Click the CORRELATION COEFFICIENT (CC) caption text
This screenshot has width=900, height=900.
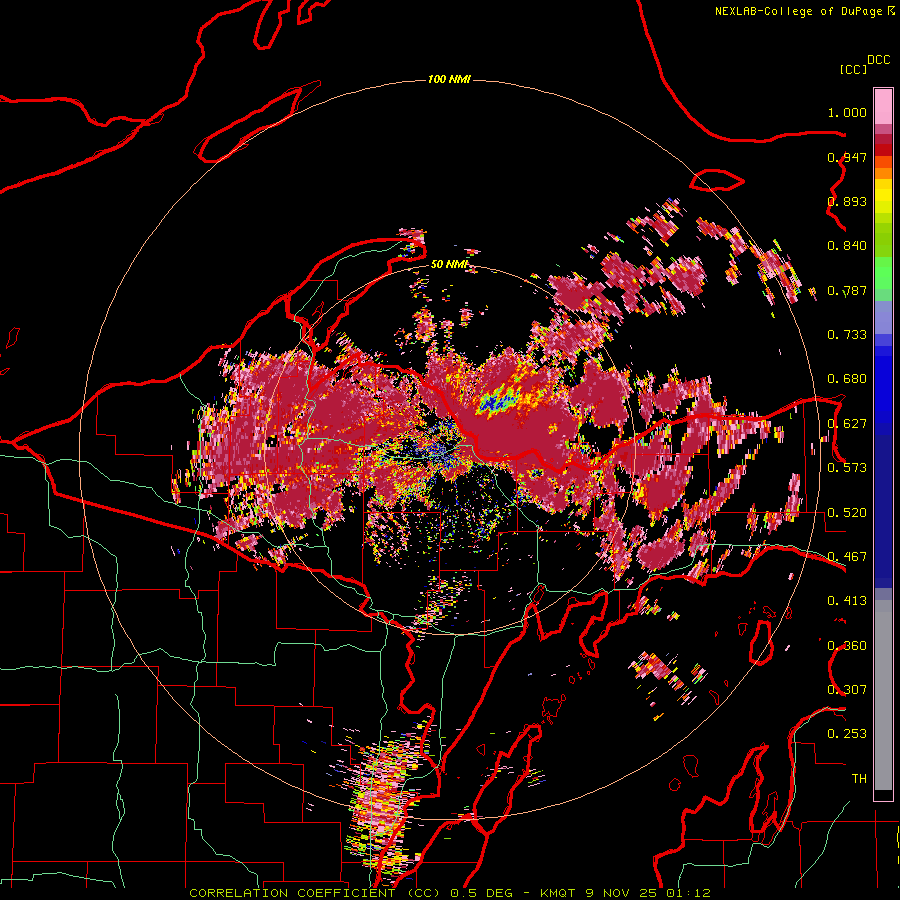(x=315, y=893)
